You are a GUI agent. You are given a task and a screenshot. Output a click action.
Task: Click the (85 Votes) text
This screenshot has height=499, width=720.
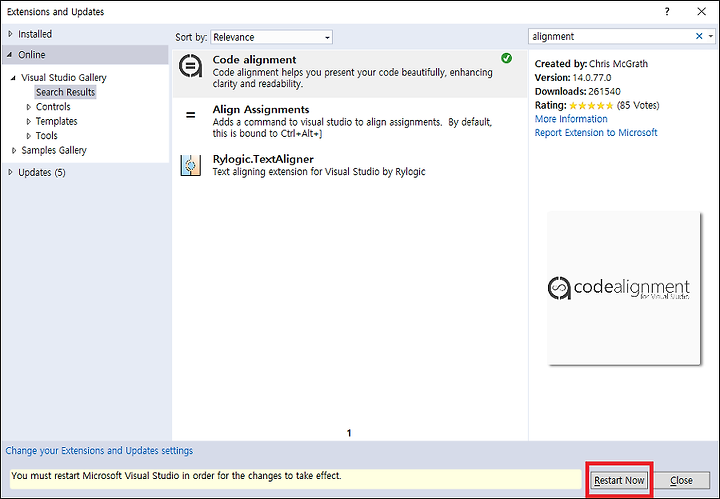pos(638,105)
